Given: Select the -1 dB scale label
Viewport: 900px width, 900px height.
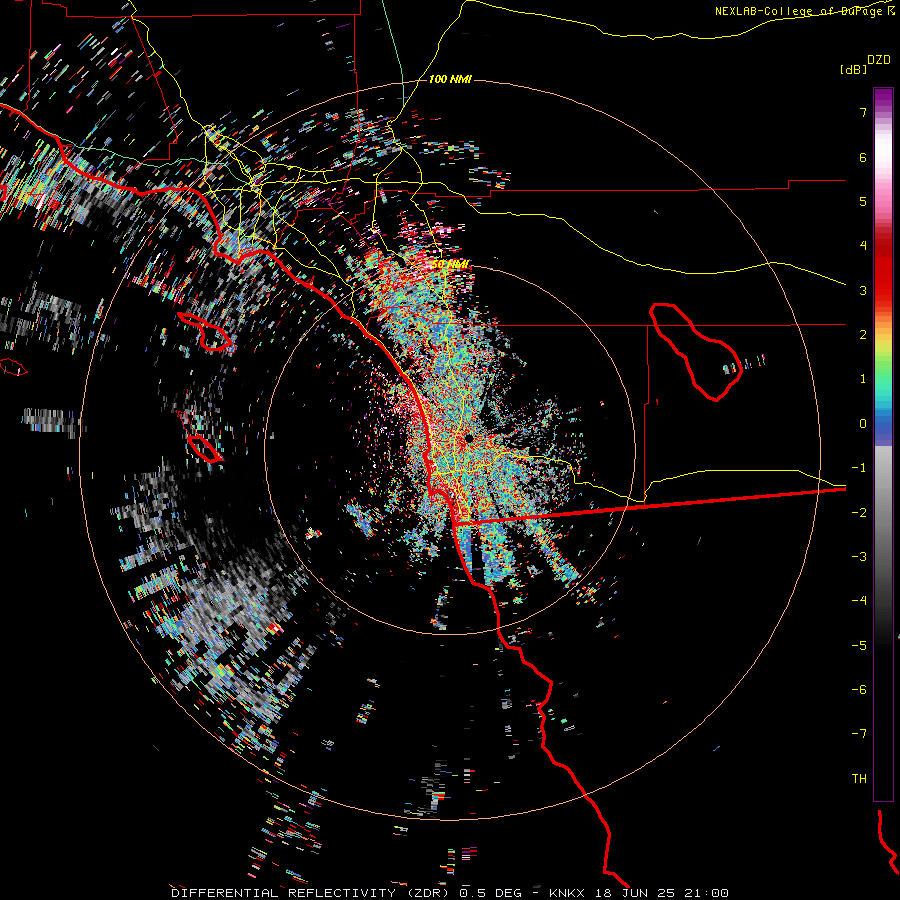Looking at the screenshot, I should point(859,468).
